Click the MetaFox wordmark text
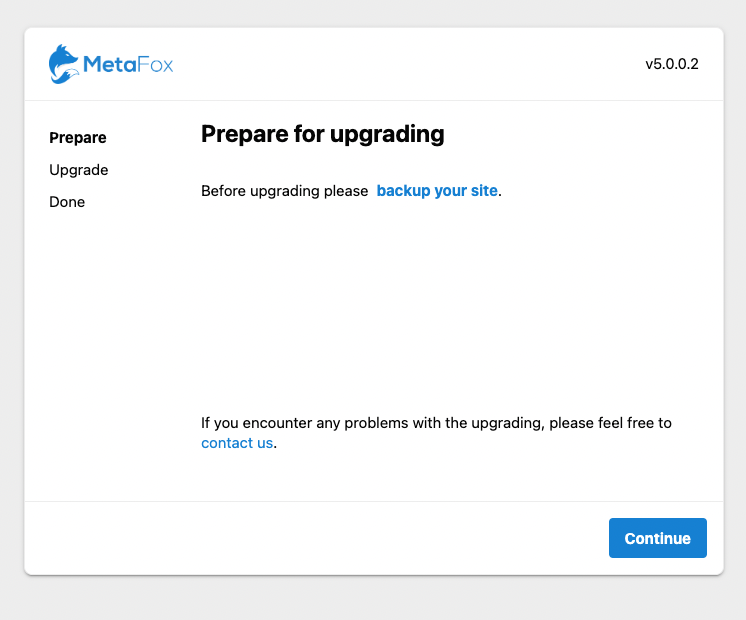This screenshot has height=620, width=746. coord(128,65)
